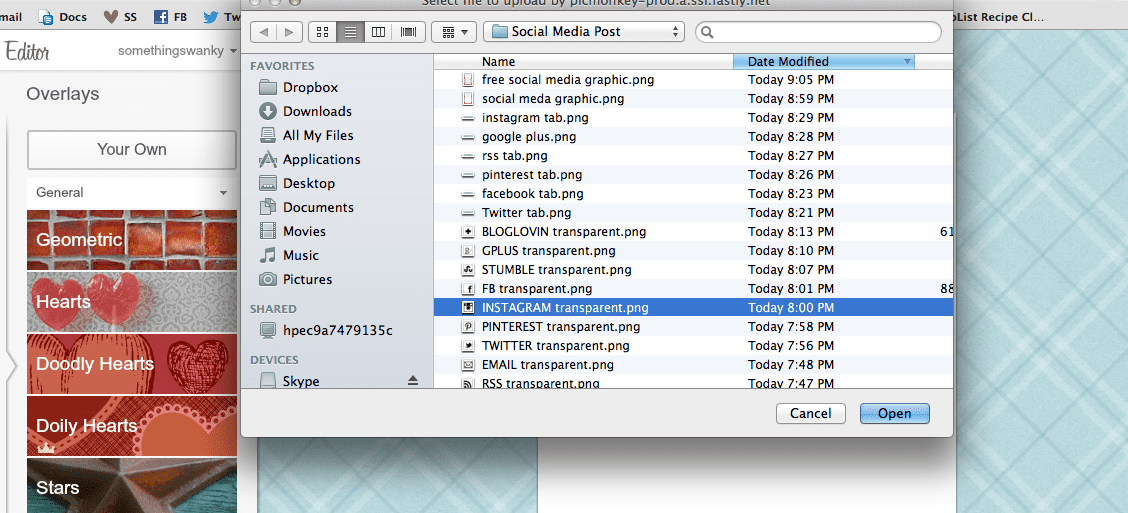Switch to cover flow view
This screenshot has width=1128, height=513.
pyautogui.click(x=408, y=32)
